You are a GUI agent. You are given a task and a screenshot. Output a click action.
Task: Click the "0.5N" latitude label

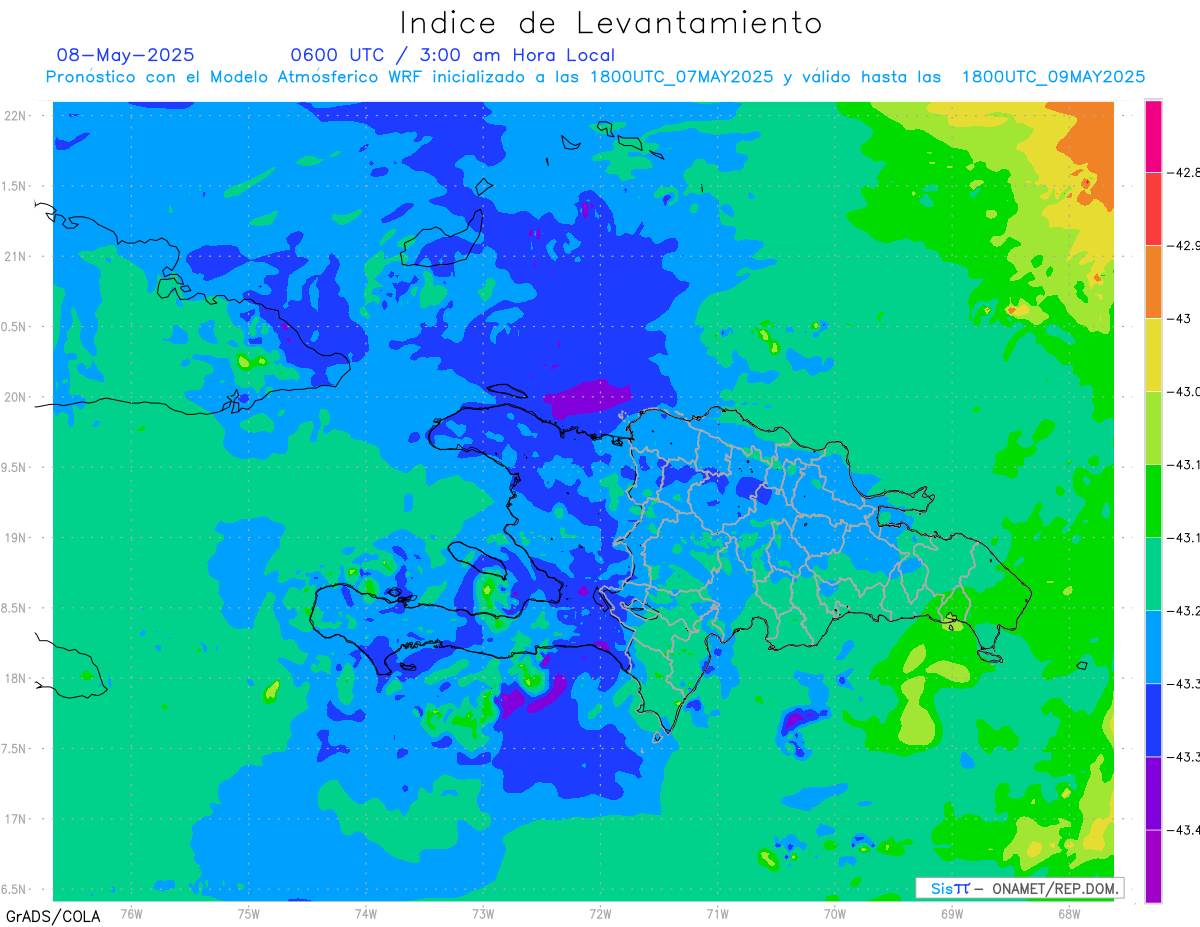[x=14, y=327]
